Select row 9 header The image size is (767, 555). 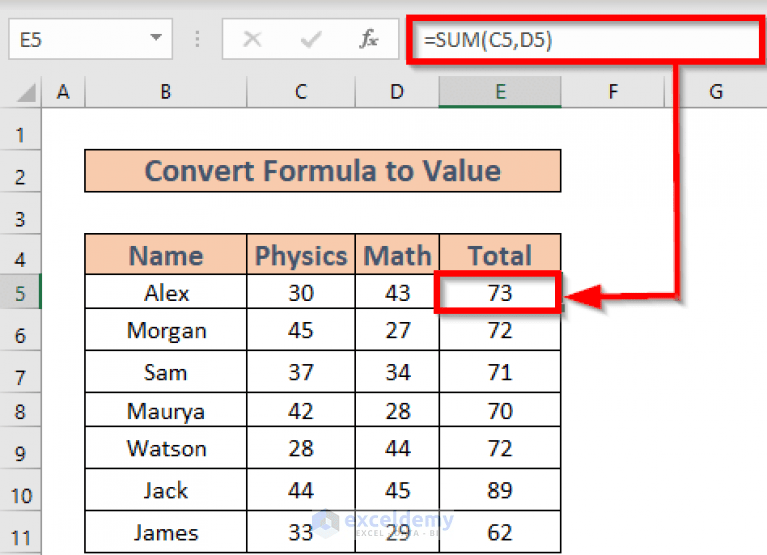pyautogui.click(x=20, y=448)
